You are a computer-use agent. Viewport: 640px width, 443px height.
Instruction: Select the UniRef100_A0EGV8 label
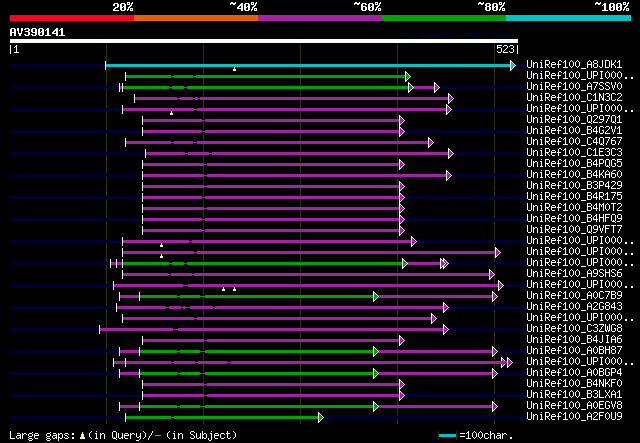click(x=574, y=406)
